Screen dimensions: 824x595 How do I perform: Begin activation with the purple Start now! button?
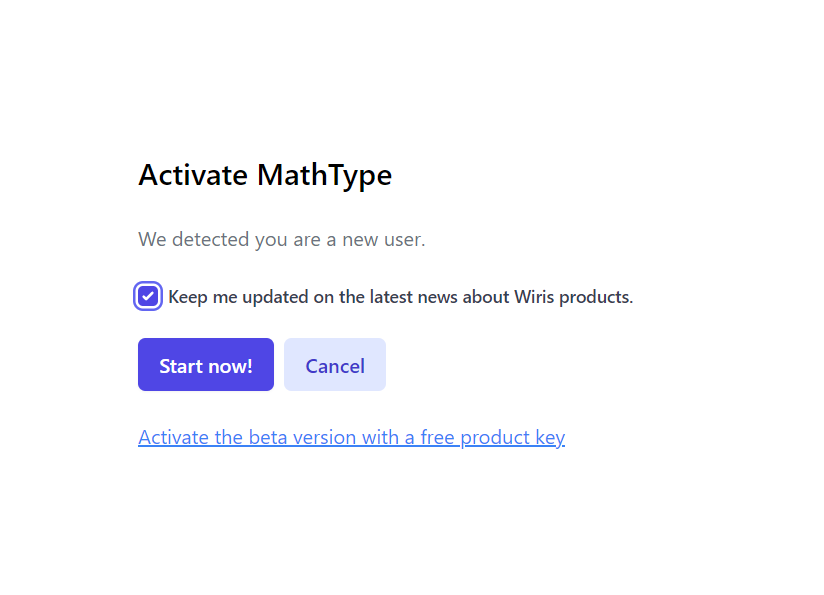pyautogui.click(x=206, y=364)
